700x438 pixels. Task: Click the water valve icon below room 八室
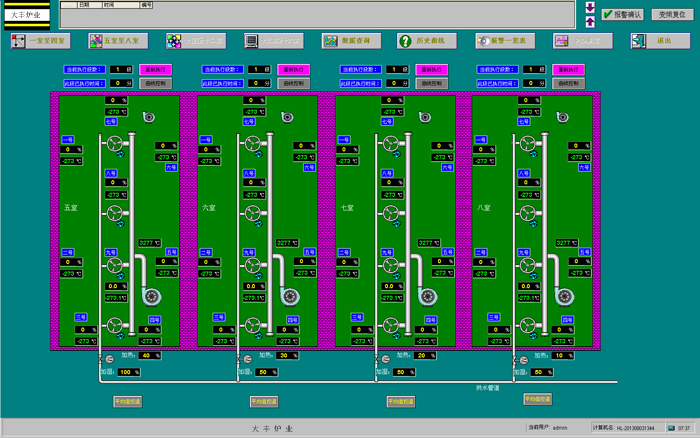[x=521, y=360]
